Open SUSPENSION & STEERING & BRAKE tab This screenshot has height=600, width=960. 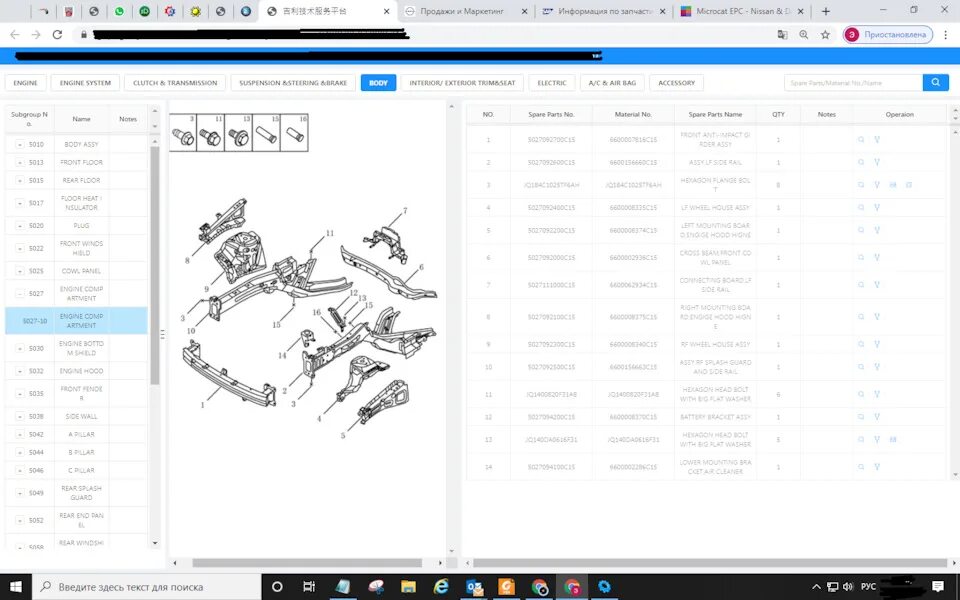pyautogui.click(x=293, y=83)
